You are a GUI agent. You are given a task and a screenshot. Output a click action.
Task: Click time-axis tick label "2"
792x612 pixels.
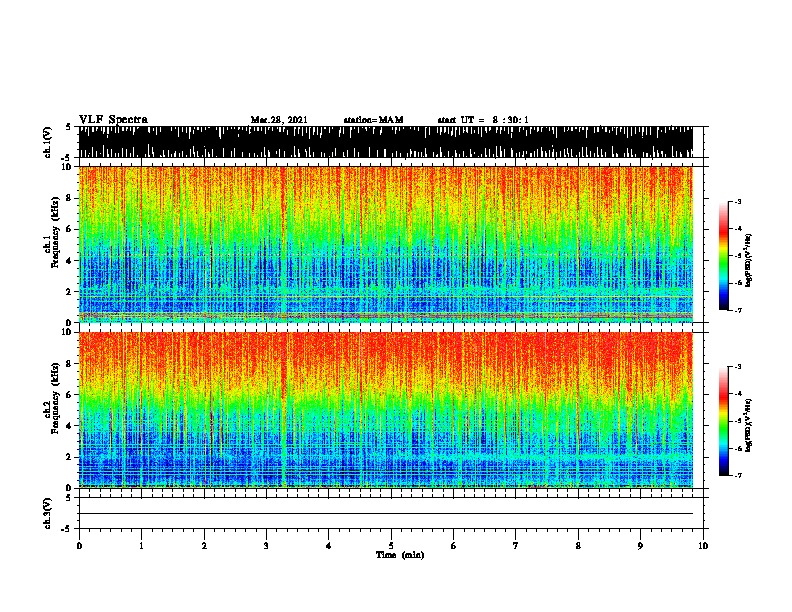(x=204, y=546)
